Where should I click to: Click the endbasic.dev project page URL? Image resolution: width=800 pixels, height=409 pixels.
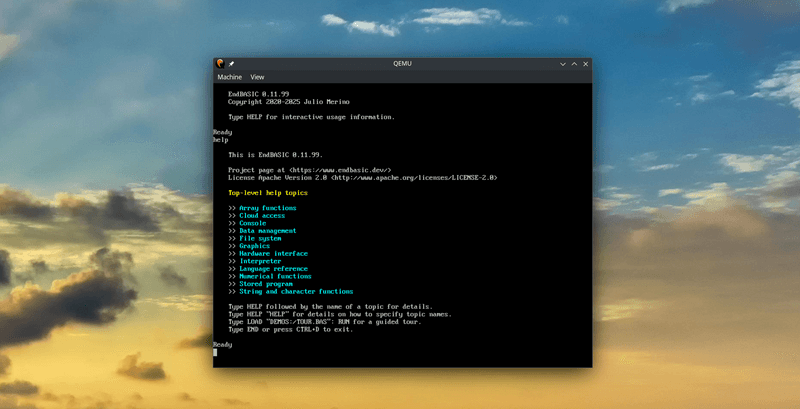click(x=340, y=170)
